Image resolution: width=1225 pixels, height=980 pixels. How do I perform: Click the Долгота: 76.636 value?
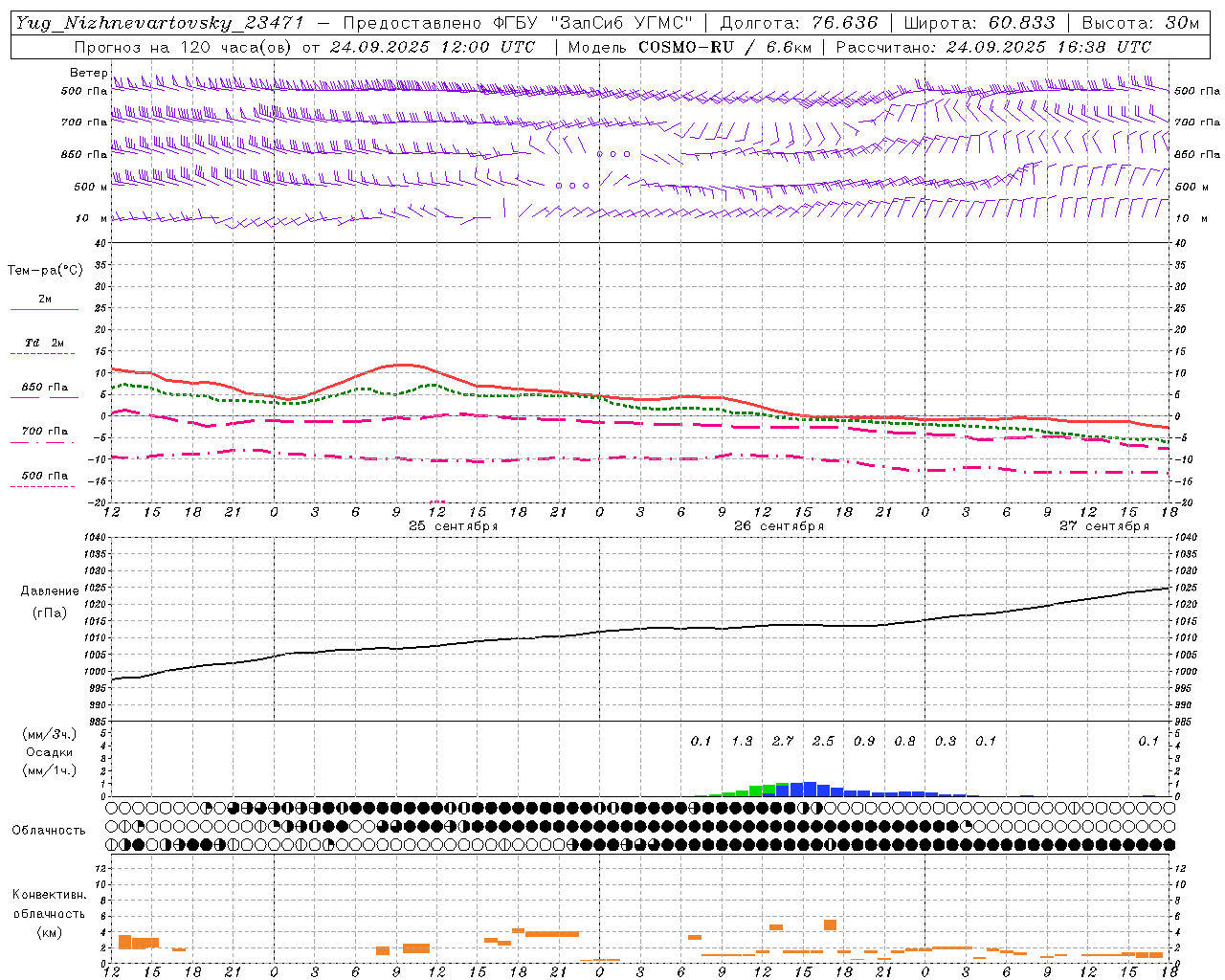click(798, 23)
